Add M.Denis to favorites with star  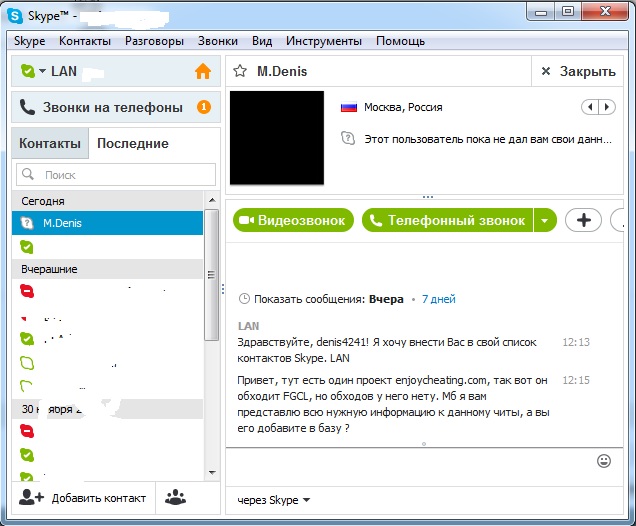tap(240, 71)
